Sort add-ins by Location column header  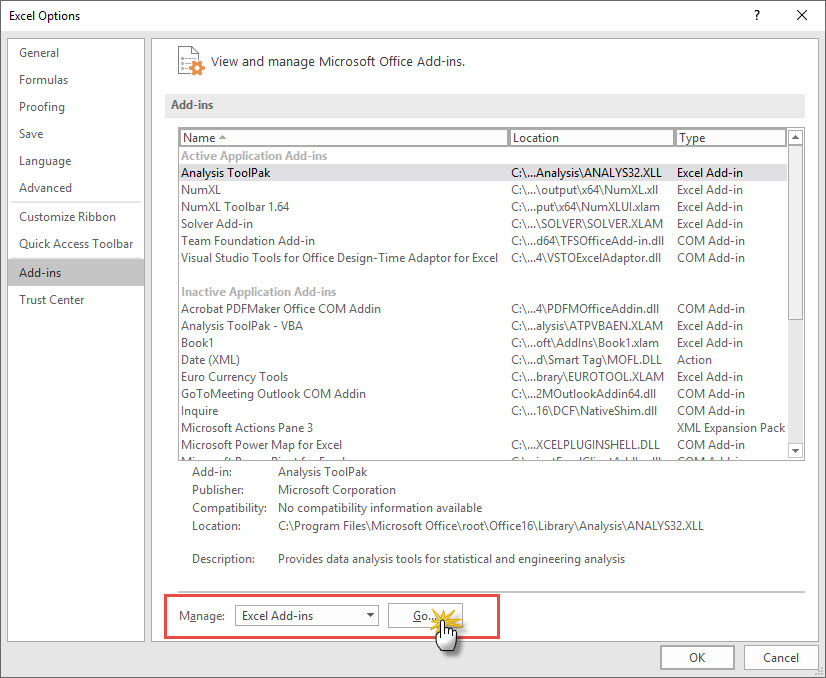pos(591,138)
